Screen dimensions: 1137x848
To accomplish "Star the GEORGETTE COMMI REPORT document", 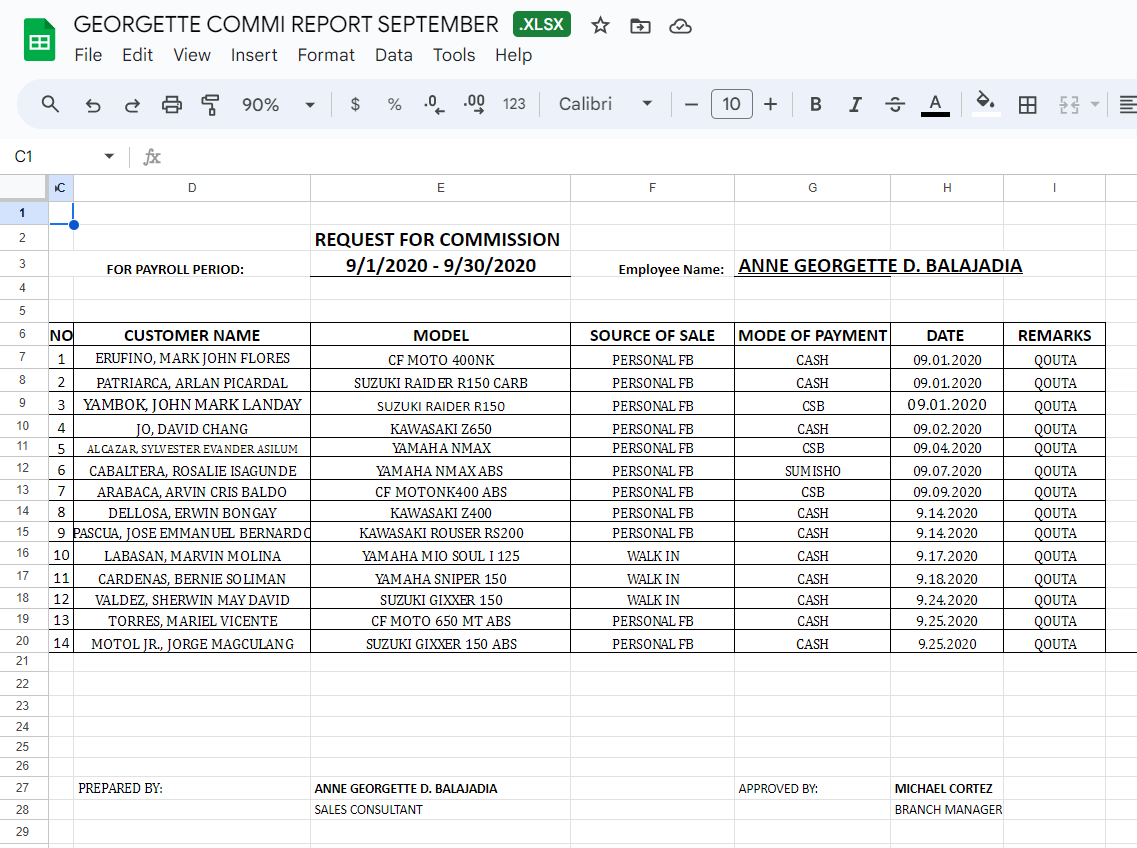I will (x=600, y=26).
